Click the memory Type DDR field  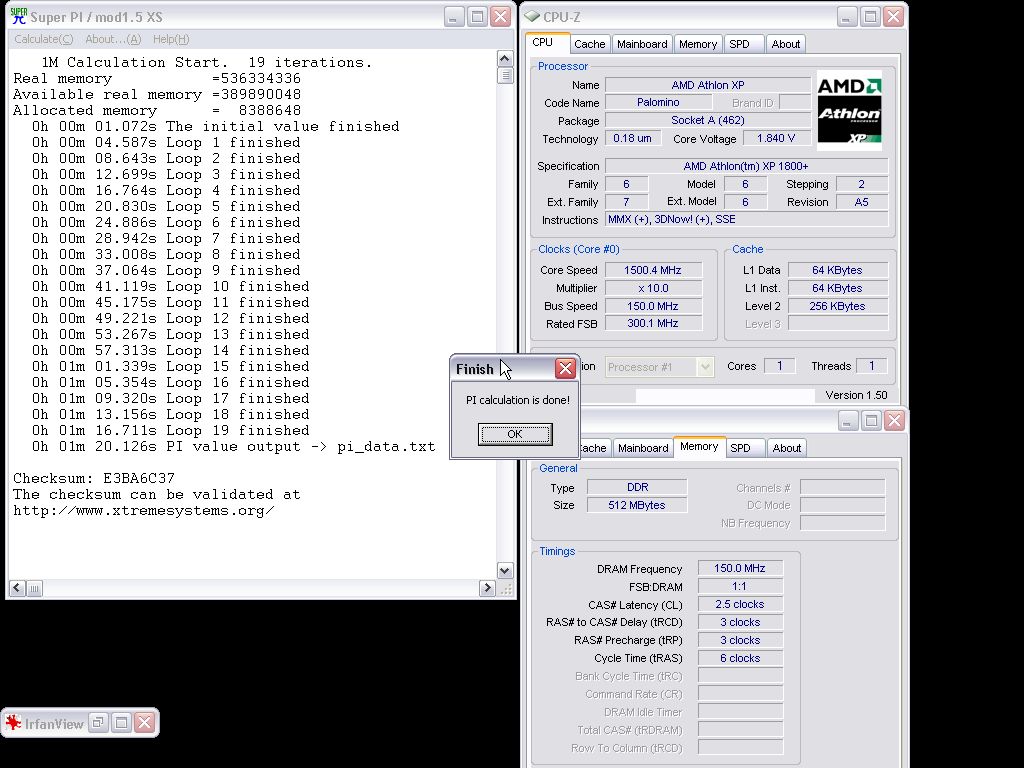(637, 487)
